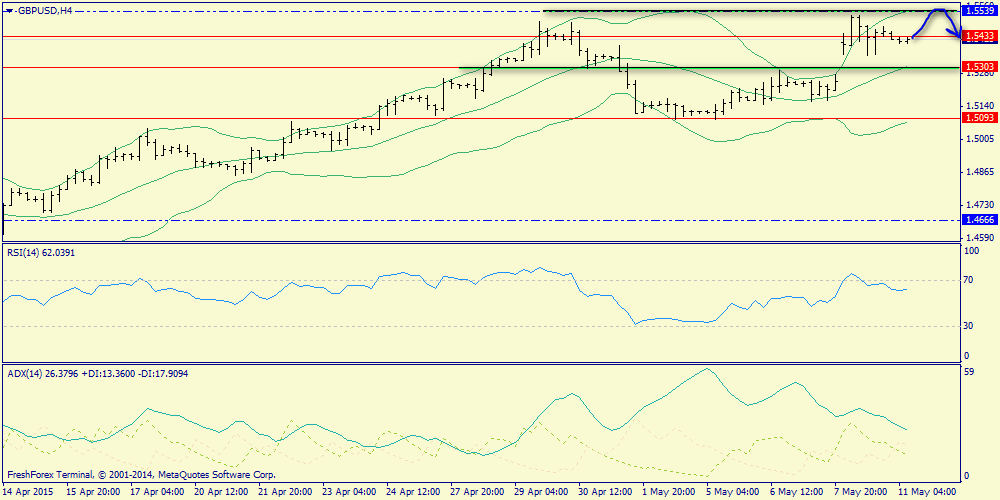Click the 17 Apr 04:00 time label
Image resolution: width=1000 pixels, height=500 pixels.
pyautogui.click(x=158, y=492)
